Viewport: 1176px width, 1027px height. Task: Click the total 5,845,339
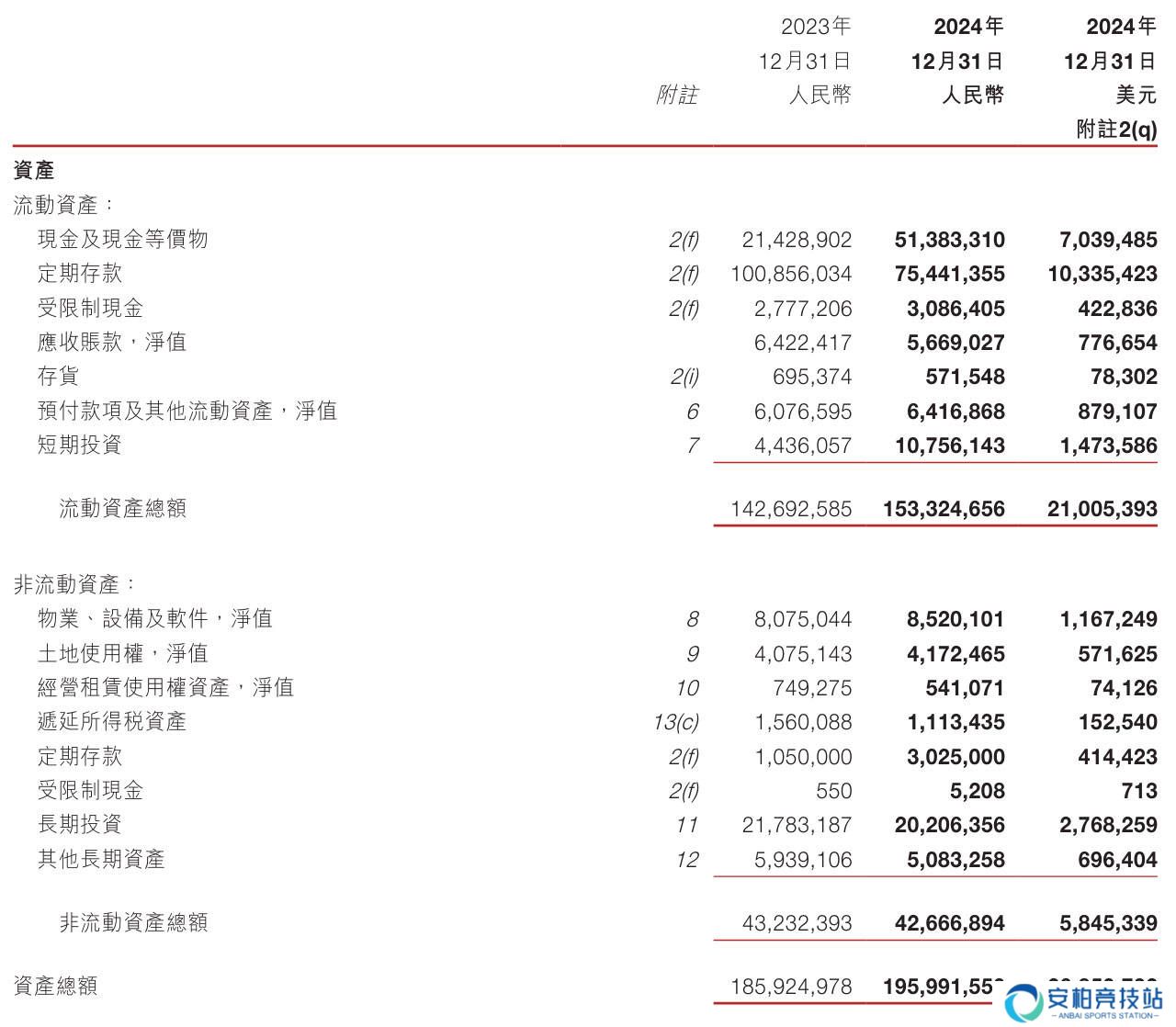click(1108, 924)
